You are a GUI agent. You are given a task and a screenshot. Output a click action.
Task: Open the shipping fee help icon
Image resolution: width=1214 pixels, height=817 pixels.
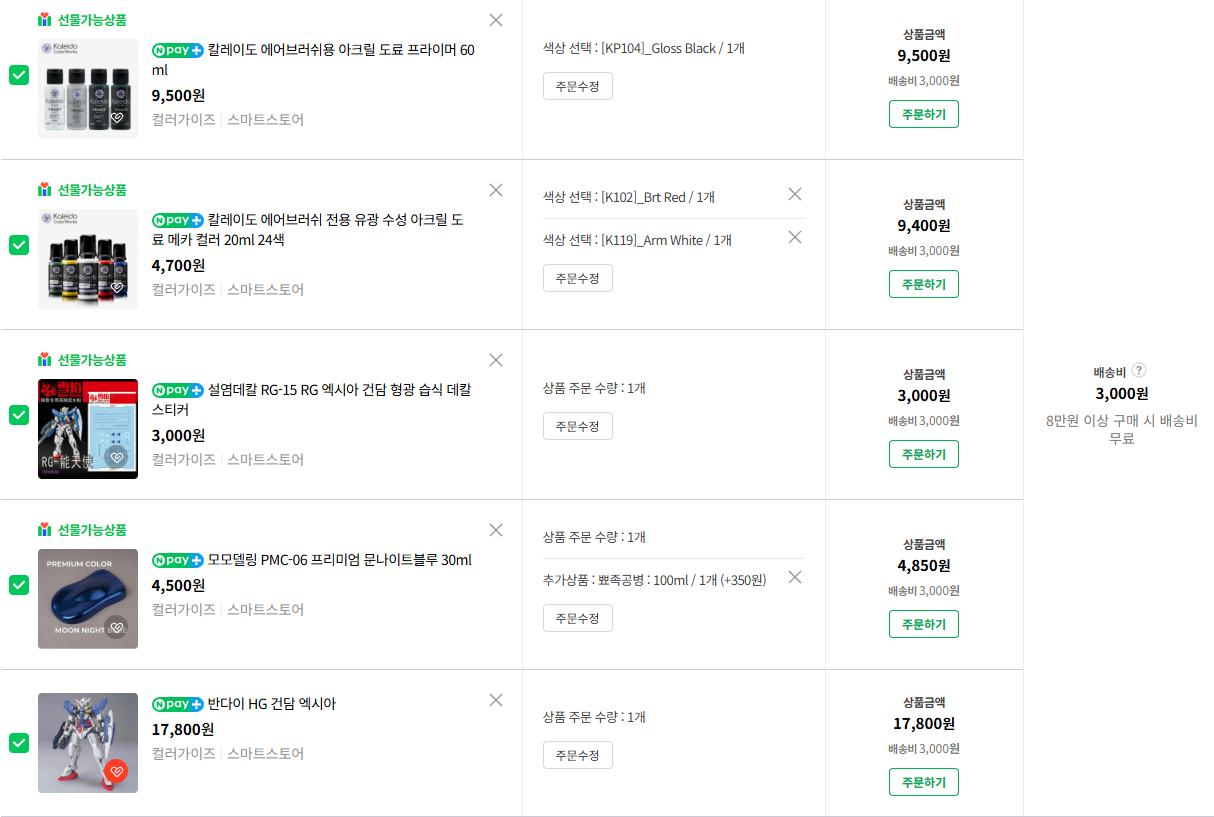[1138, 370]
